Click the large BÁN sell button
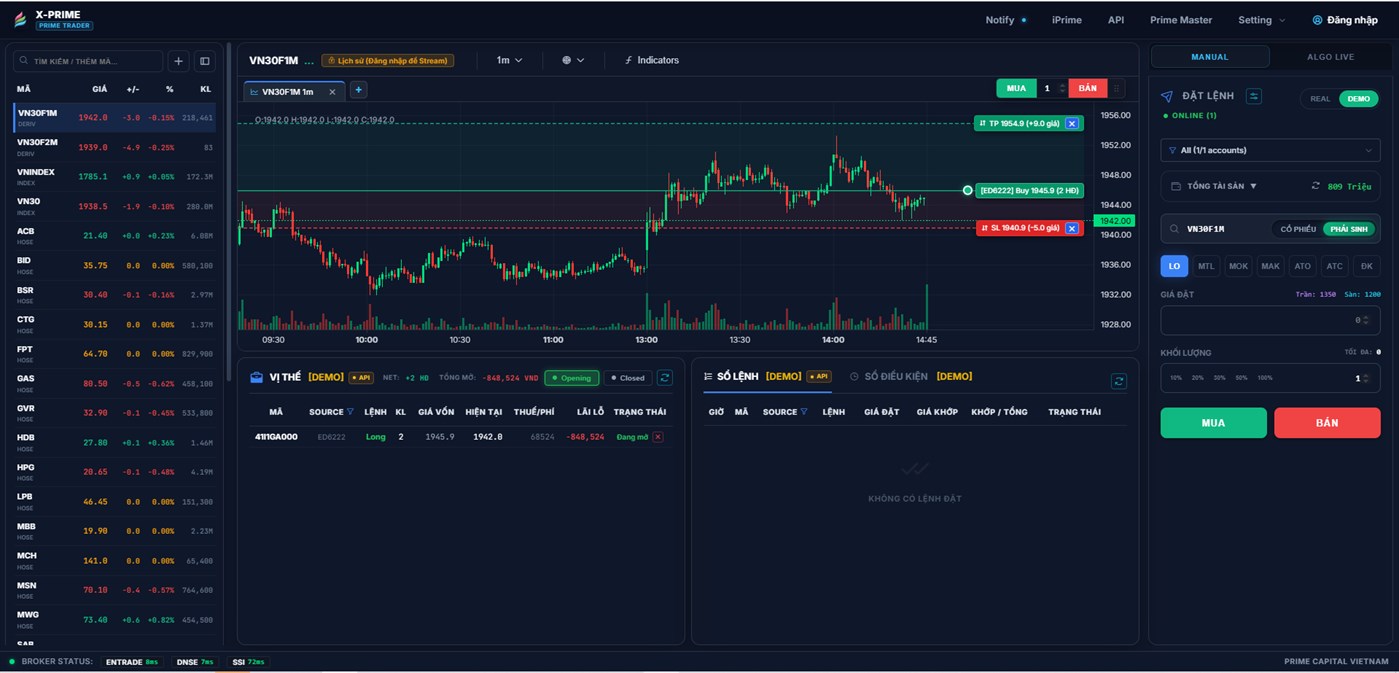This screenshot has height=673, width=1399. click(1327, 423)
